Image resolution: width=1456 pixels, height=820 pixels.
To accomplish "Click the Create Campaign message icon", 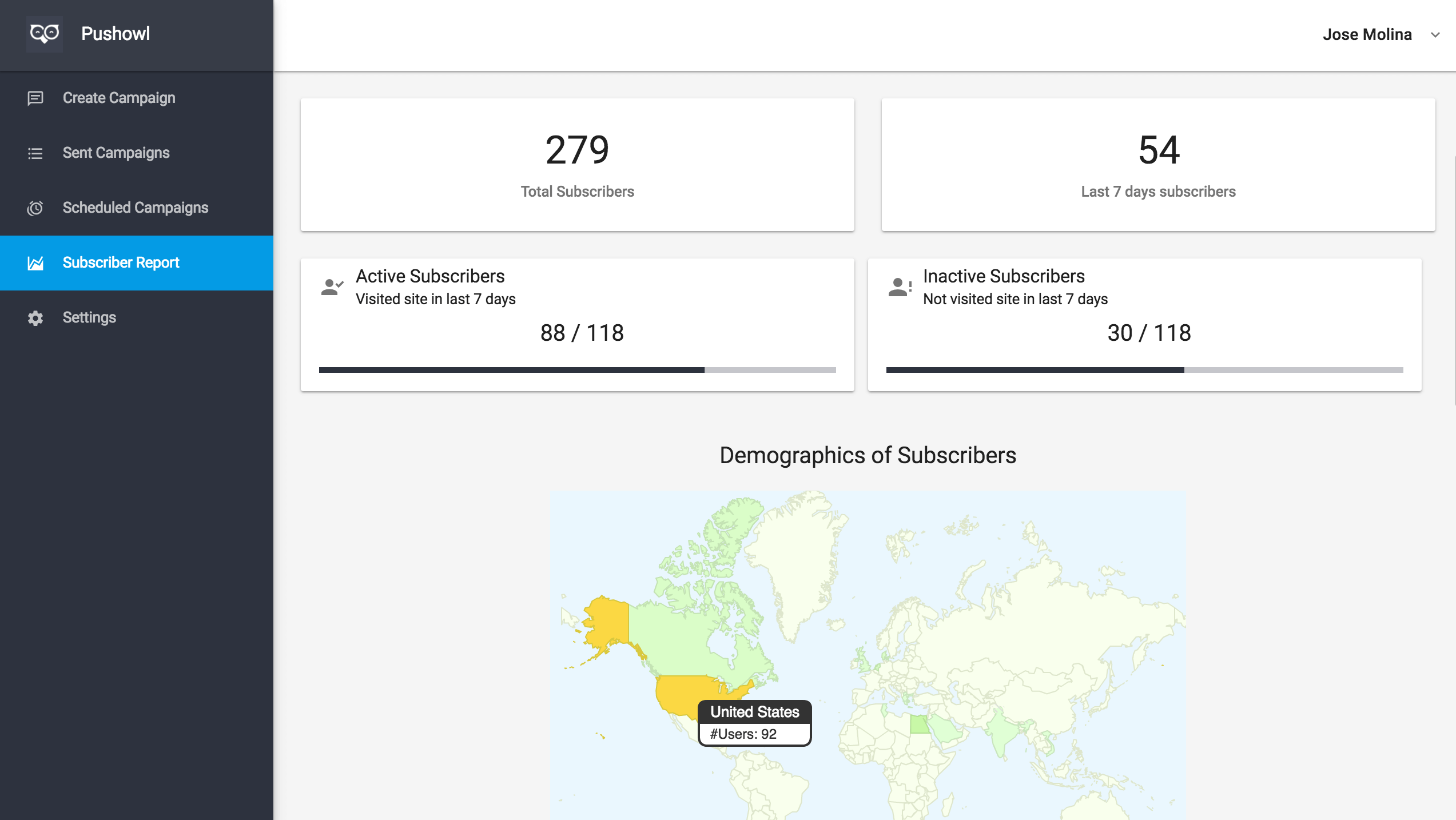I will pos(35,98).
